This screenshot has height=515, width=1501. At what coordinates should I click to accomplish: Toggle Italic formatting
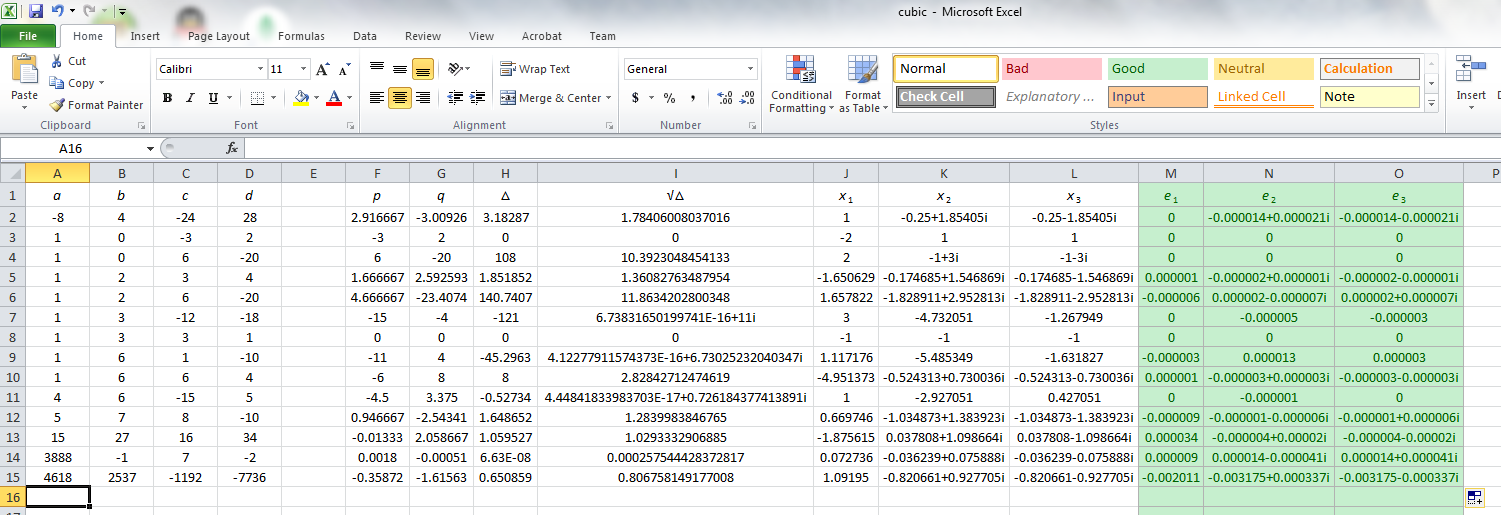pos(190,98)
